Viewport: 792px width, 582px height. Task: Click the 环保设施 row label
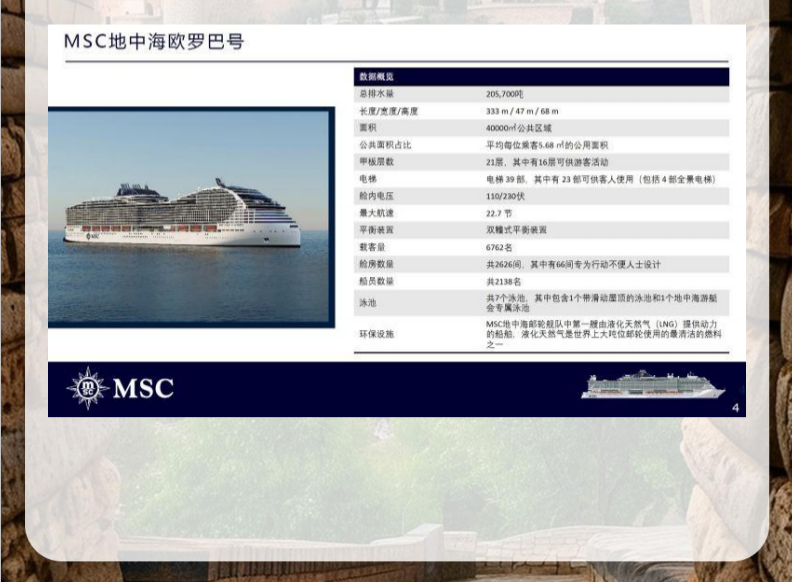[x=377, y=333]
